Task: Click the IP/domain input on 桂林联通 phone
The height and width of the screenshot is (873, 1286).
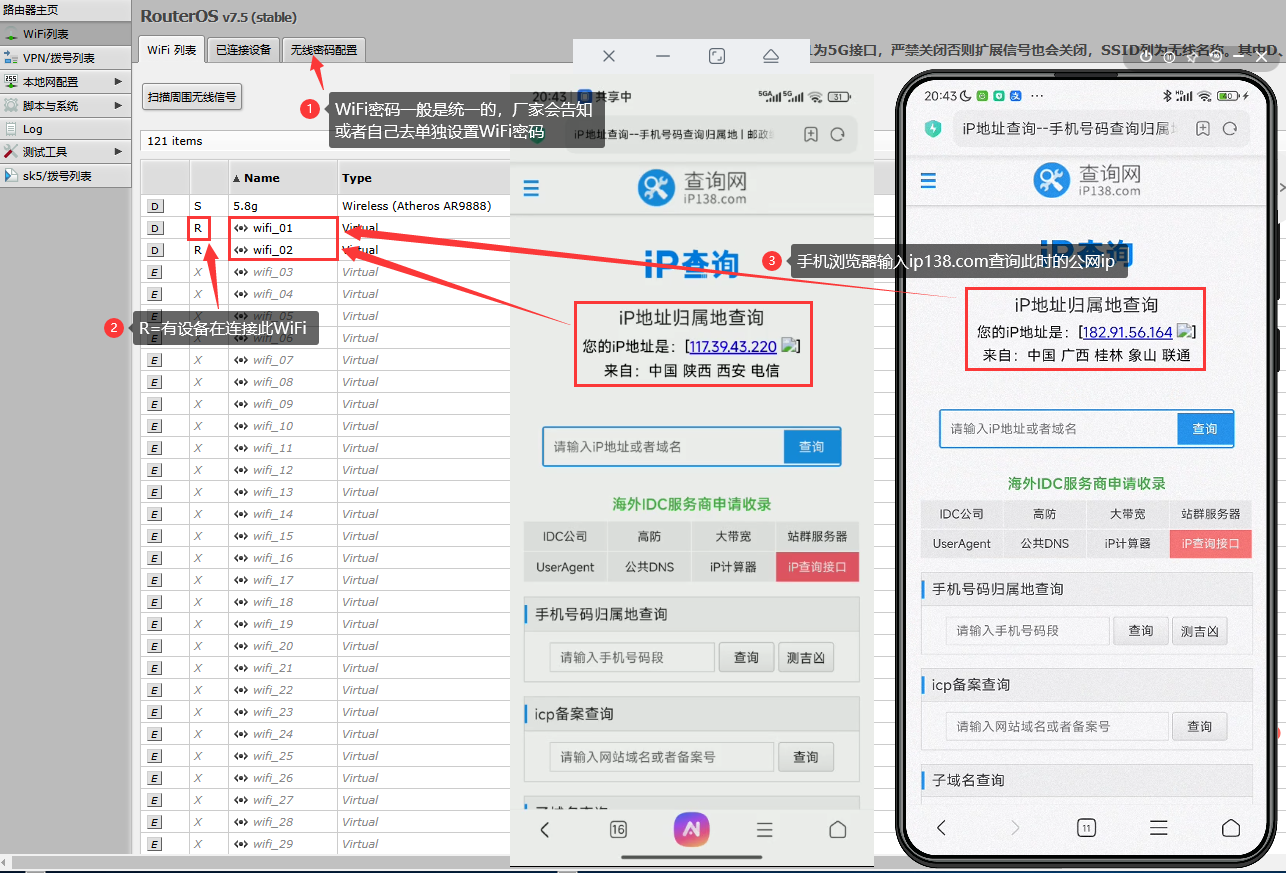Action: (x=1059, y=428)
